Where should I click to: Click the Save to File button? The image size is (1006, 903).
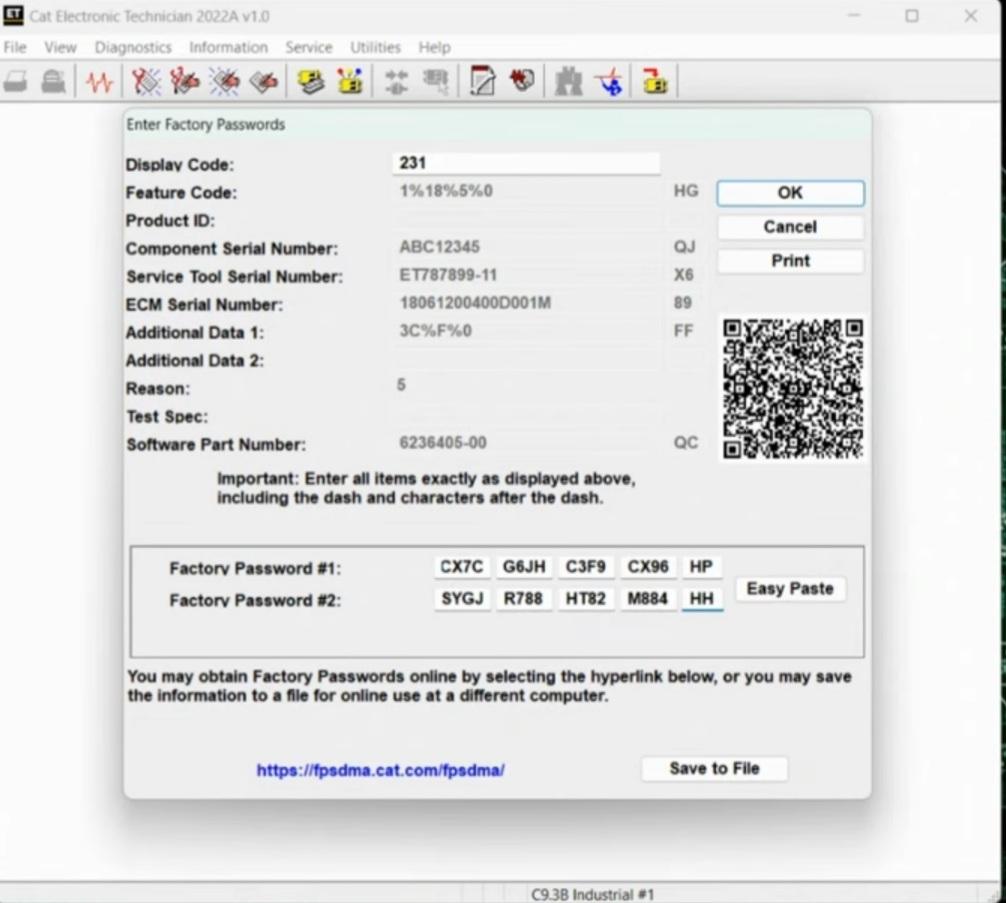point(714,769)
